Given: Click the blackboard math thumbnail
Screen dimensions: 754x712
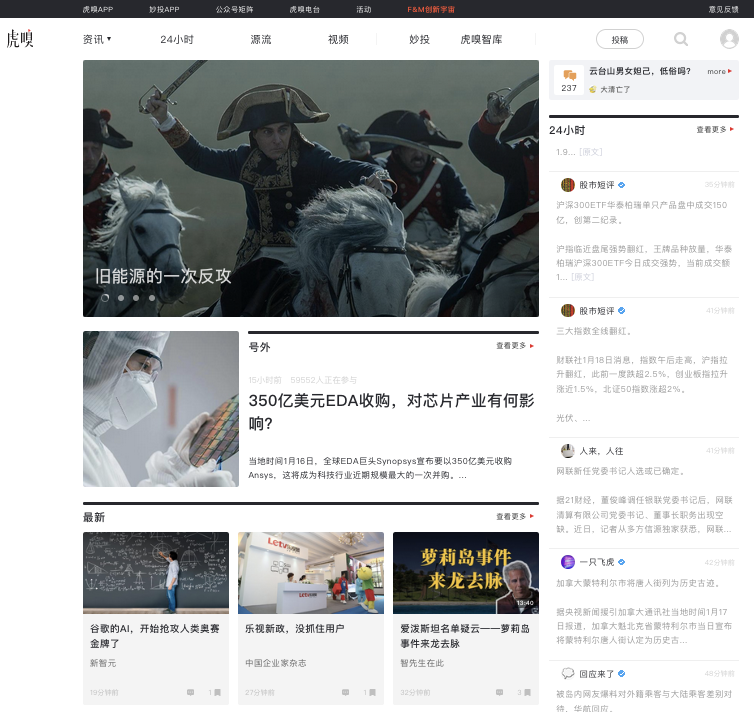Looking at the screenshot, I should 156,573.
